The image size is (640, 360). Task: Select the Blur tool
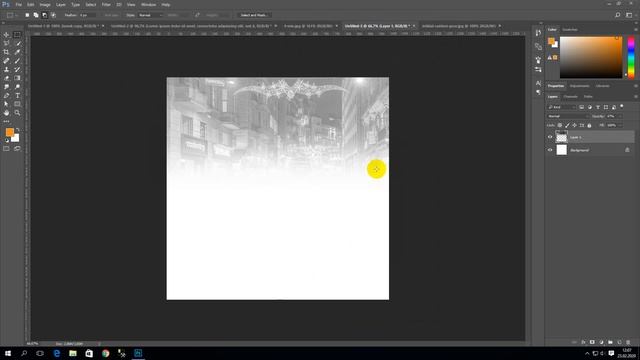[x=6, y=87]
